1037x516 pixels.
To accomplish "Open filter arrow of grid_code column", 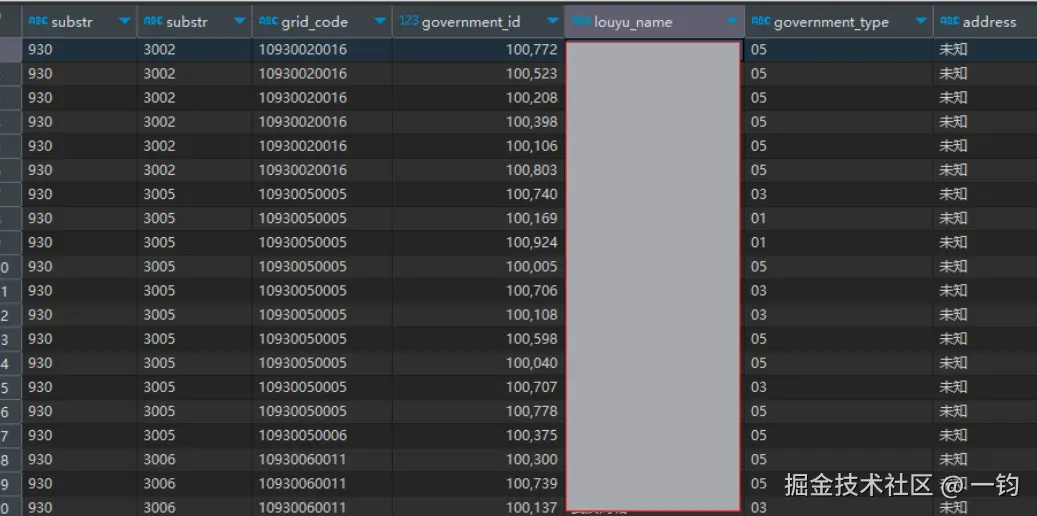I will point(380,22).
